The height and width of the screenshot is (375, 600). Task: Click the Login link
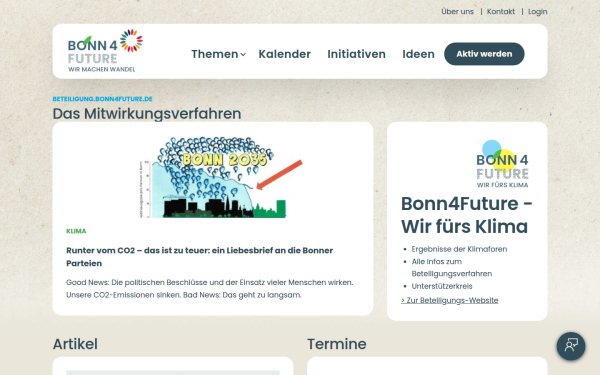coord(538,11)
